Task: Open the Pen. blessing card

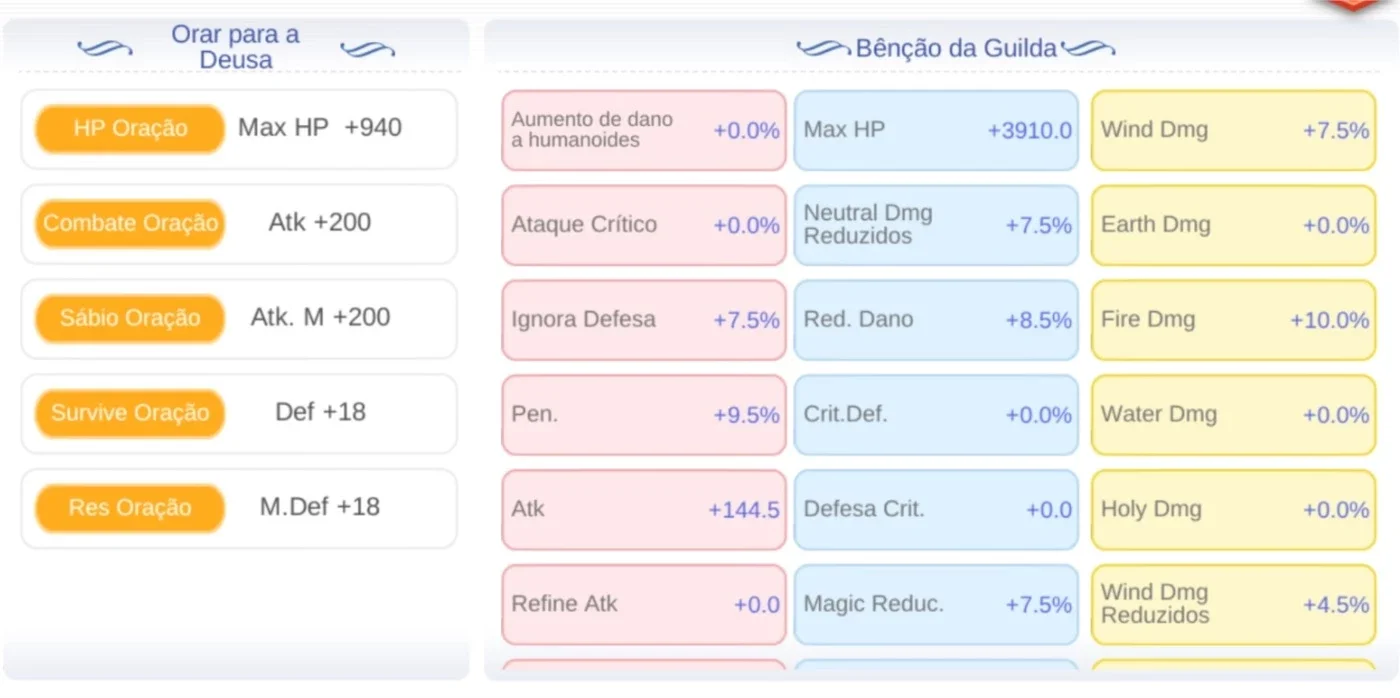Action: [644, 415]
